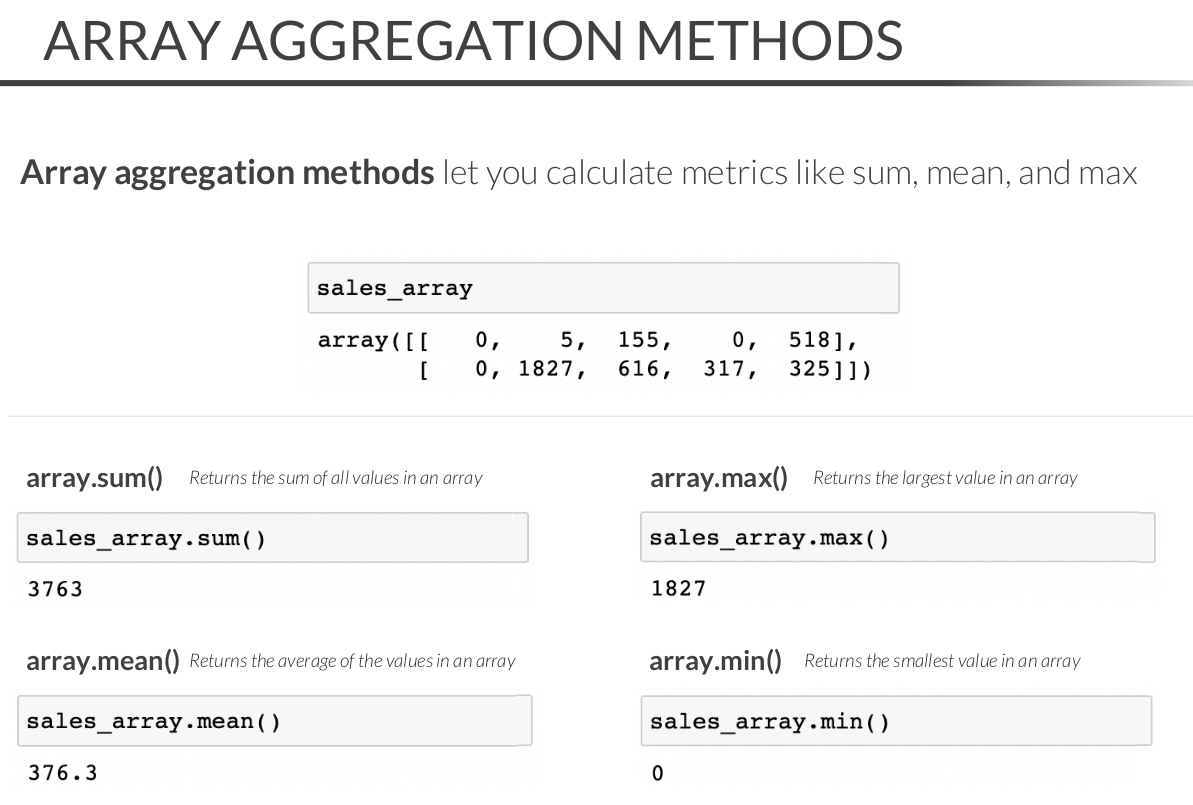Focus the sales_array.min() code cell
Image resolution: width=1193 pixels, height=805 pixels.
click(x=896, y=721)
